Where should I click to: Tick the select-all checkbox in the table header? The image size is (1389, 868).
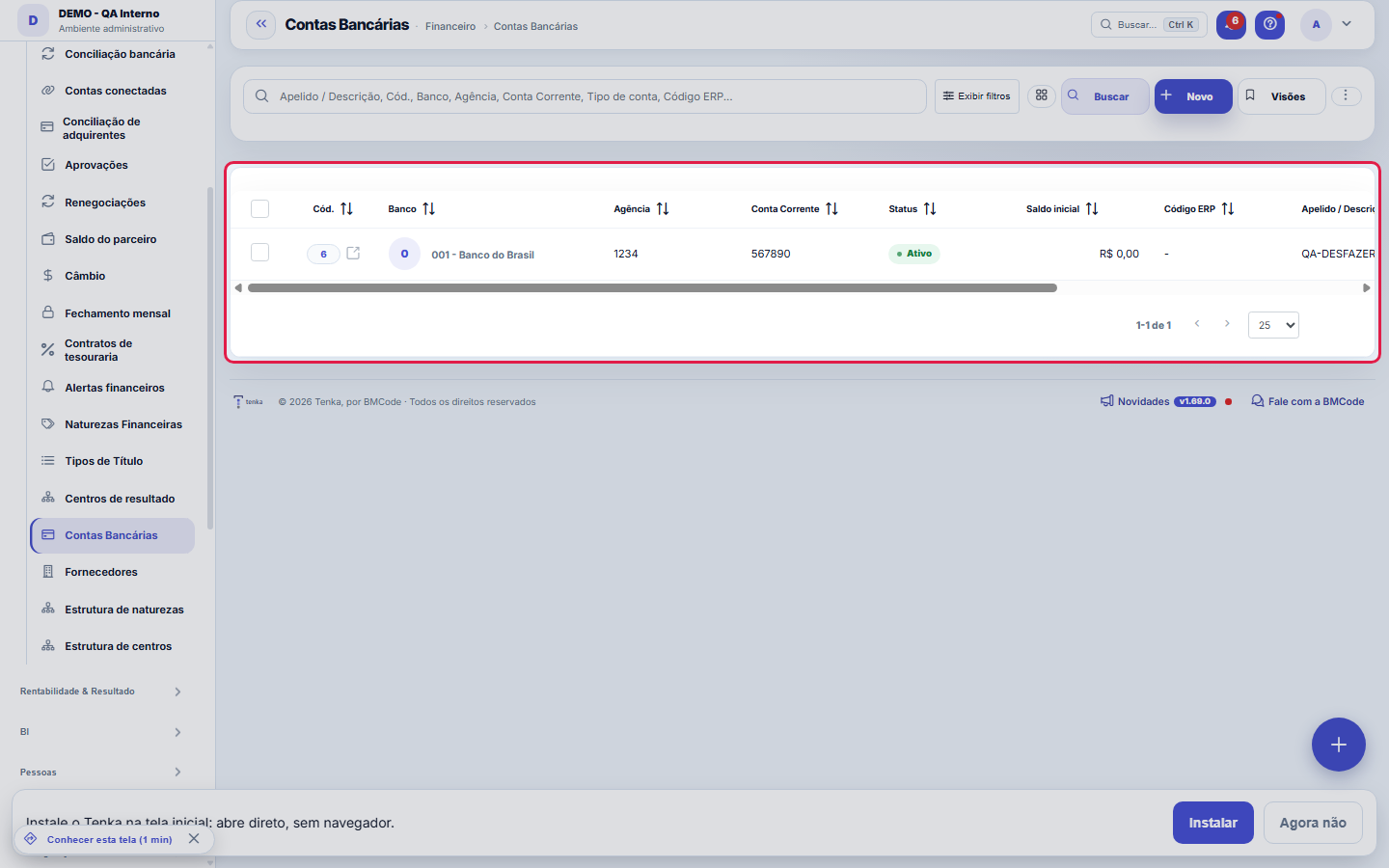pos(259,209)
